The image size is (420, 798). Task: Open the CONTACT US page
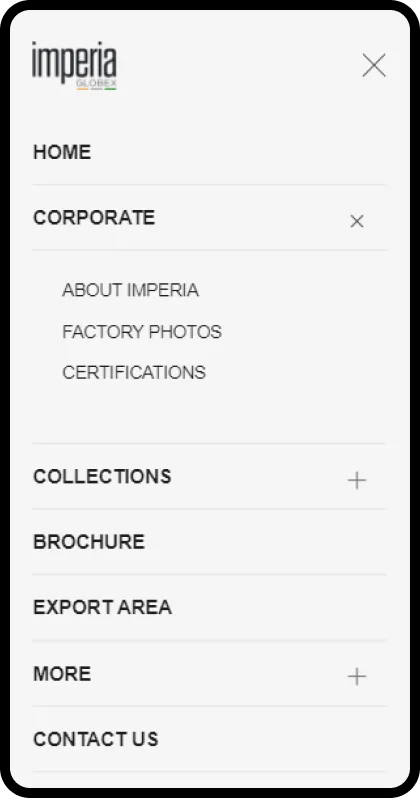[96, 739]
